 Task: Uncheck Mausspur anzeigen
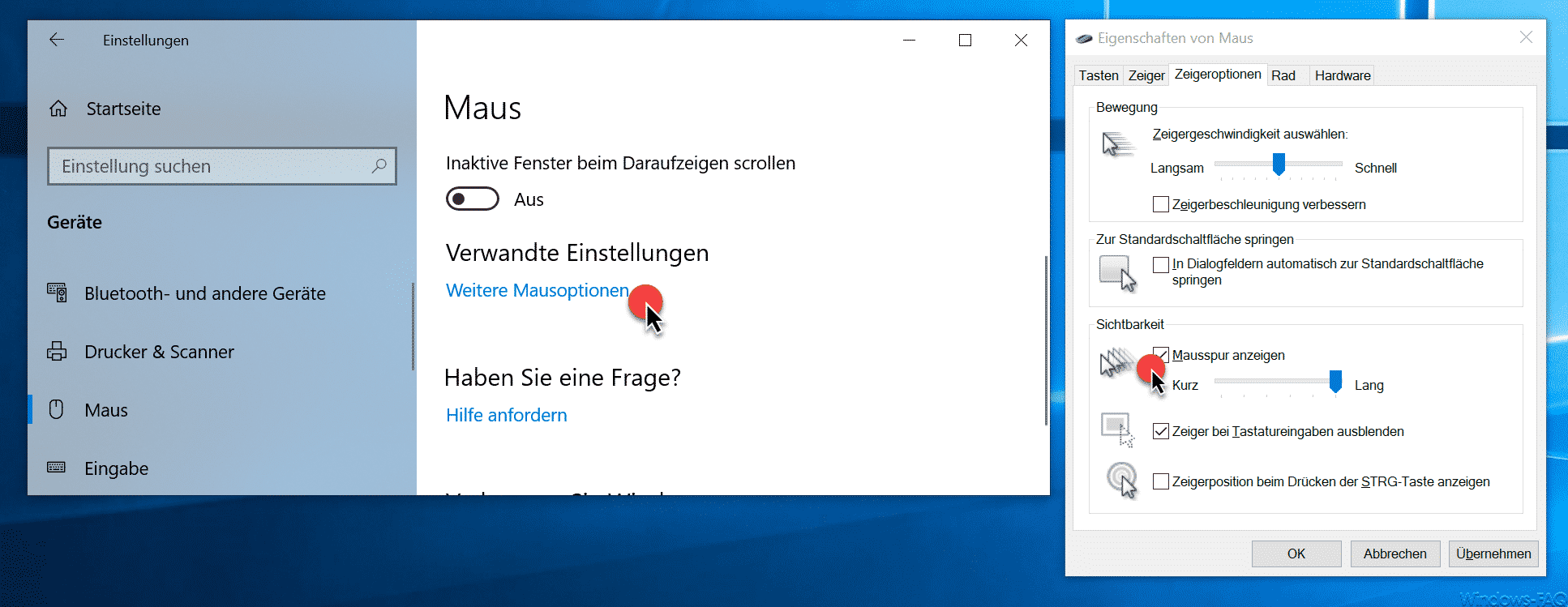click(x=1161, y=355)
